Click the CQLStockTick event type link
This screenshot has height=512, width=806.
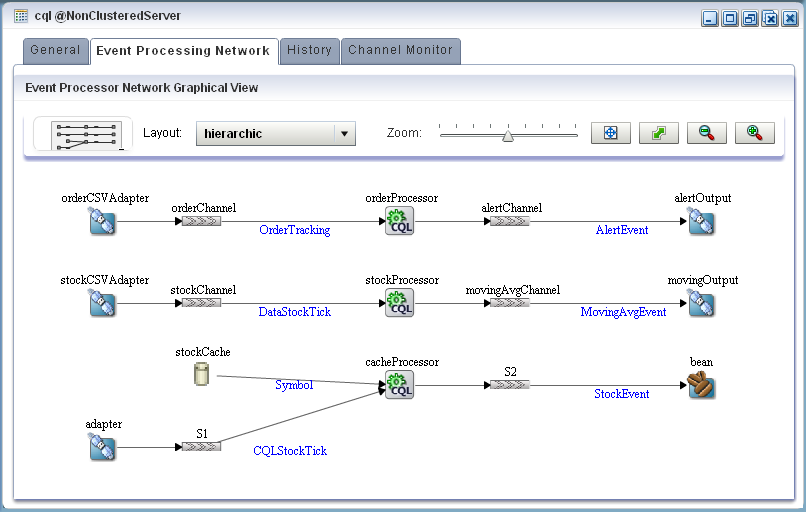290,450
